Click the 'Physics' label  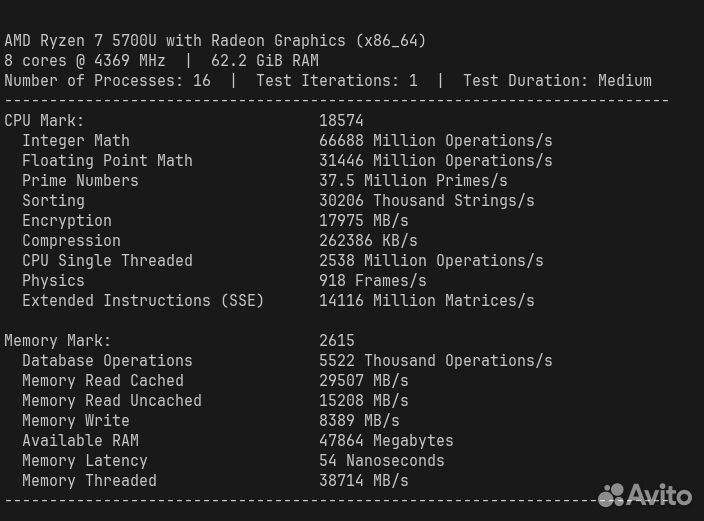tap(53, 281)
